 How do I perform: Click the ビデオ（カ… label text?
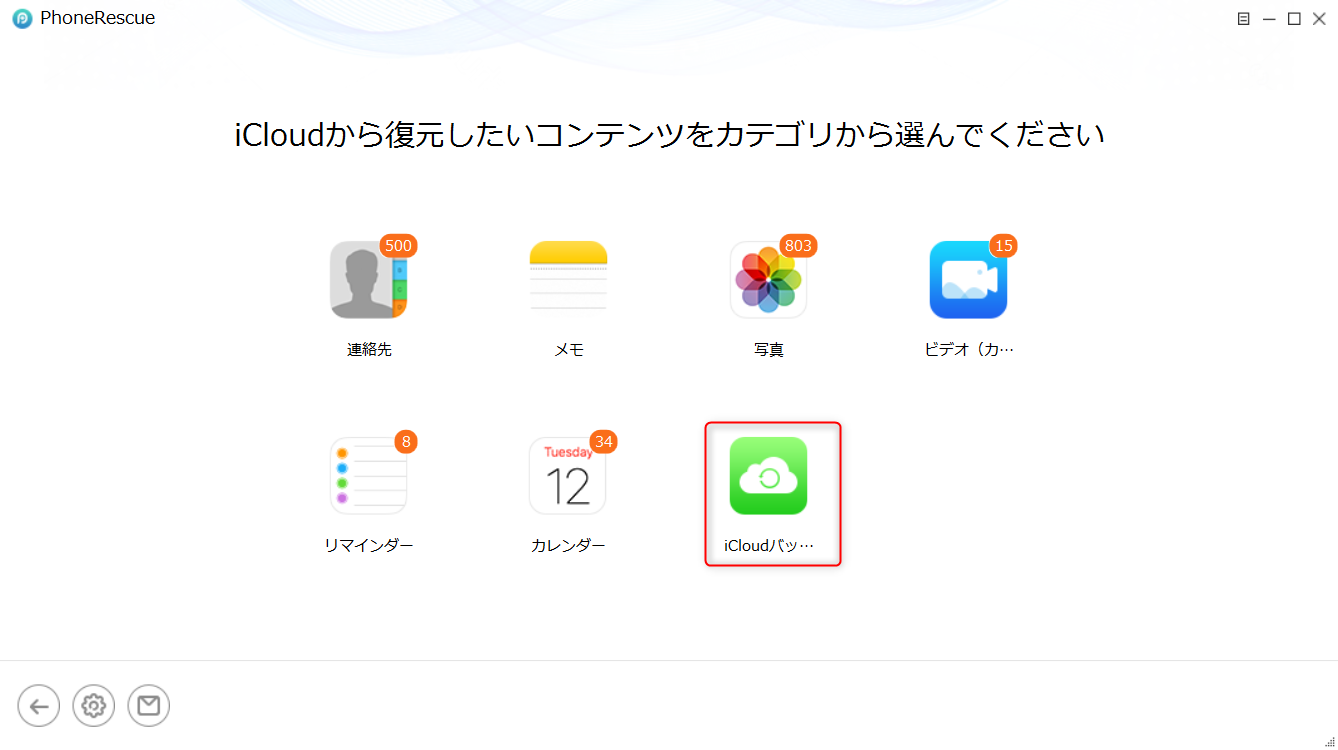(x=969, y=350)
